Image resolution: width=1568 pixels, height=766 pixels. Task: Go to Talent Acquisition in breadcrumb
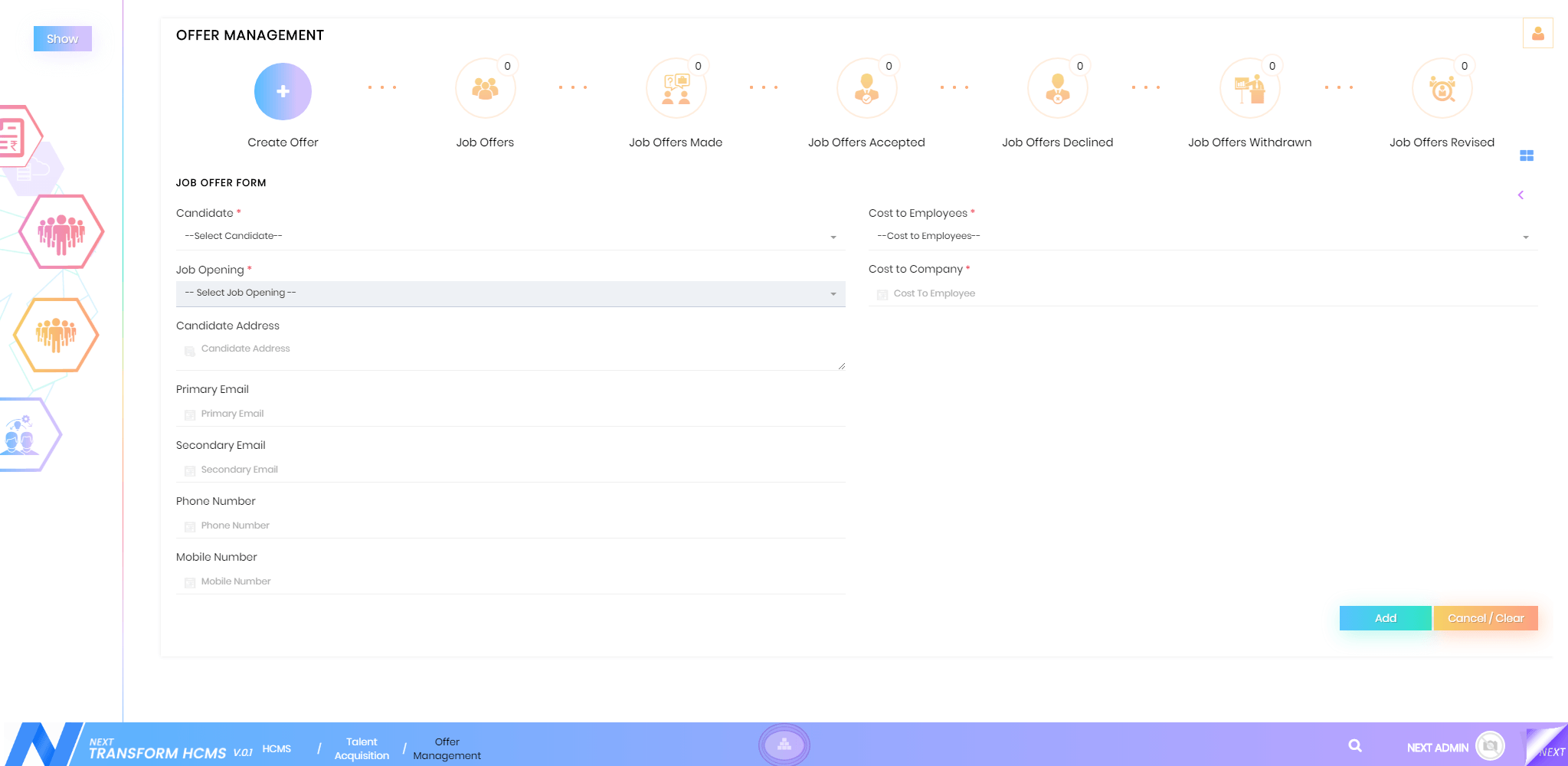362,748
